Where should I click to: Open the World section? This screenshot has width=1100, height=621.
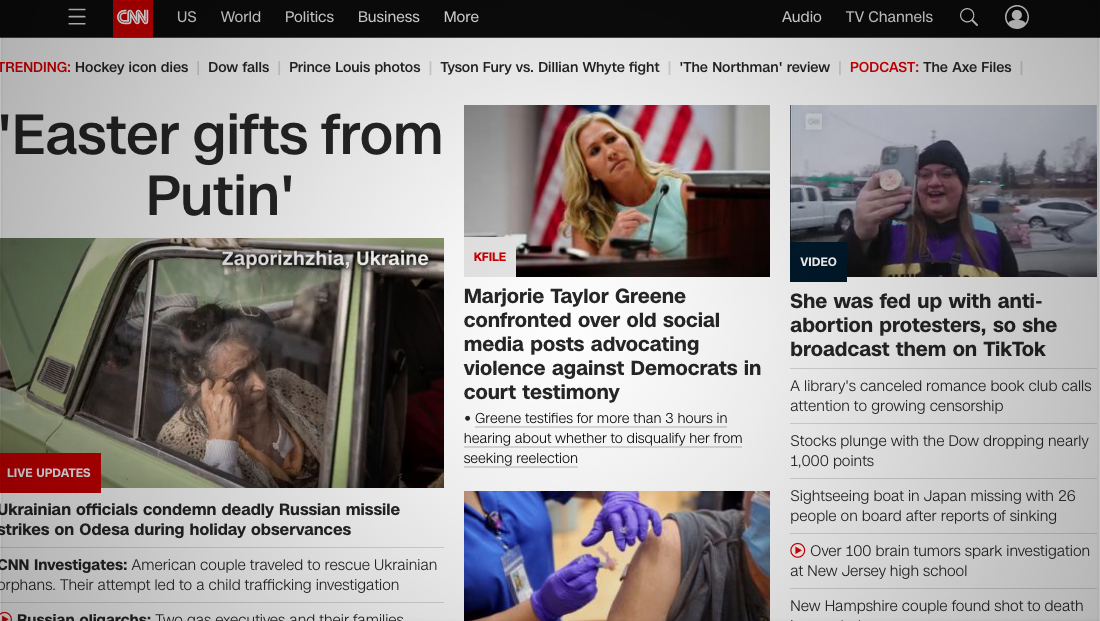coord(241,17)
